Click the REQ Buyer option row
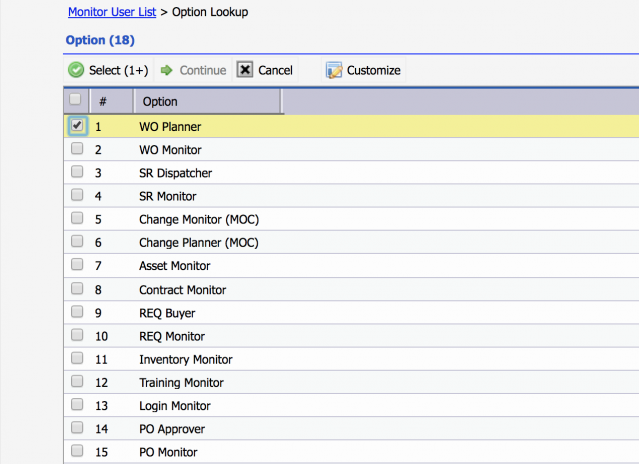The image size is (639, 464). [167, 313]
